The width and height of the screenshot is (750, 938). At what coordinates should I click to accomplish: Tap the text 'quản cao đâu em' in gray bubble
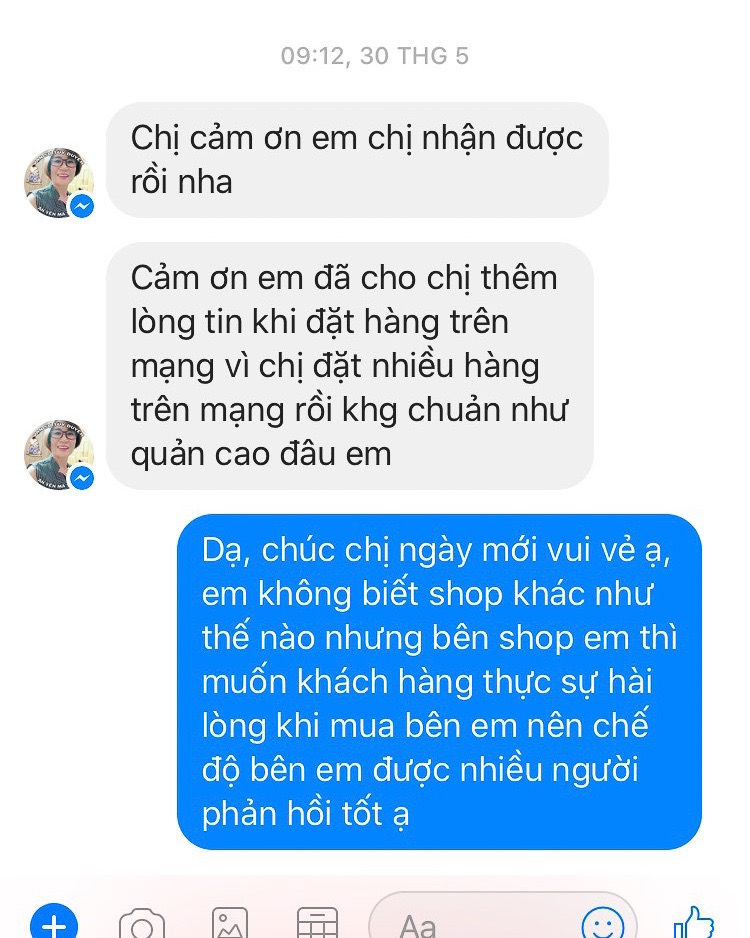click(x=261, y=454)
